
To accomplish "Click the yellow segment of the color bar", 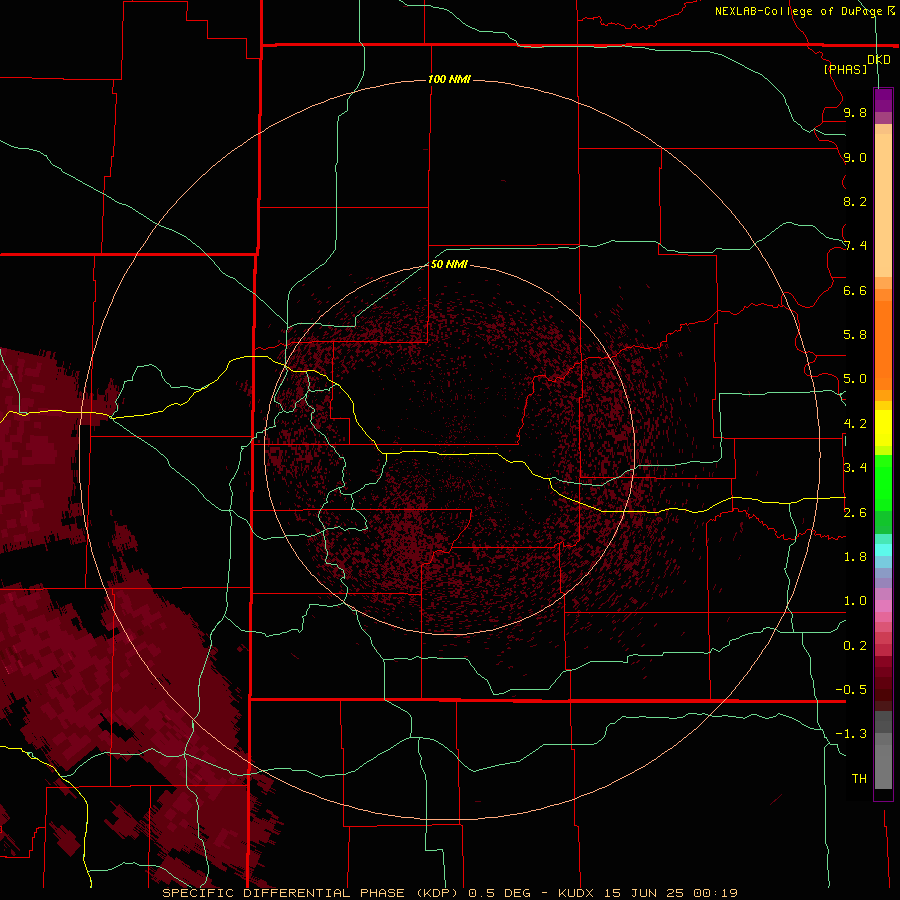I will [883, 428].
